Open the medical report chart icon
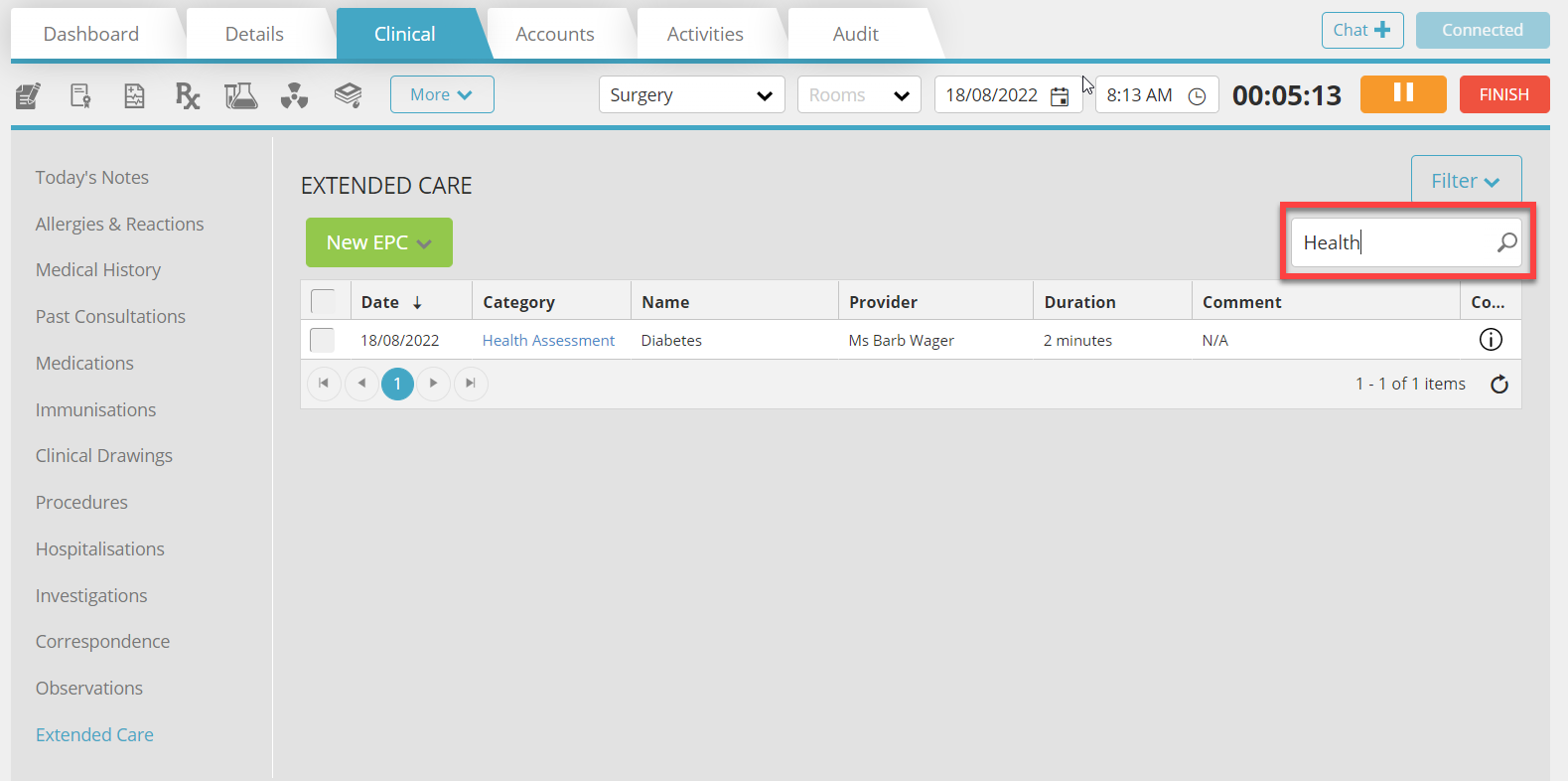Viewport: 1568px width, 781px height. (134, 95)
